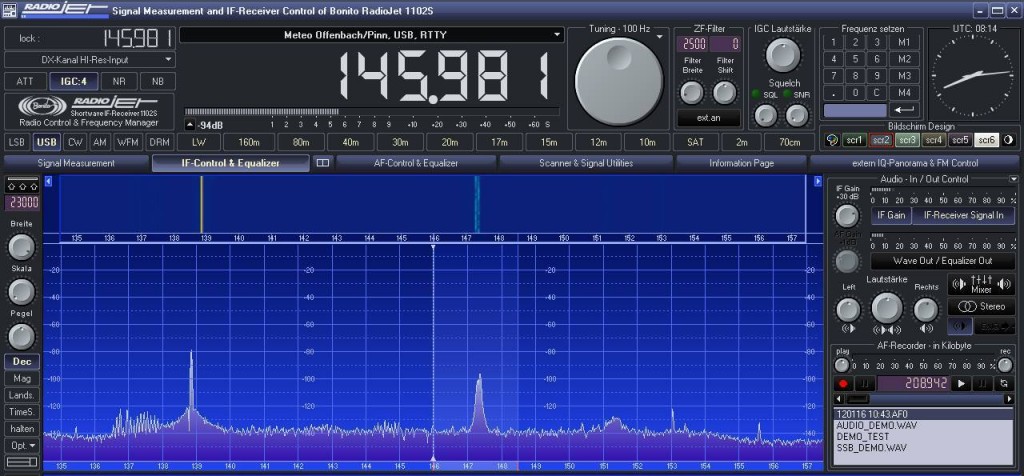Click the split-view icon beside IF-Control tab
Screen dimensions: 1024x476
coord(323,162)
